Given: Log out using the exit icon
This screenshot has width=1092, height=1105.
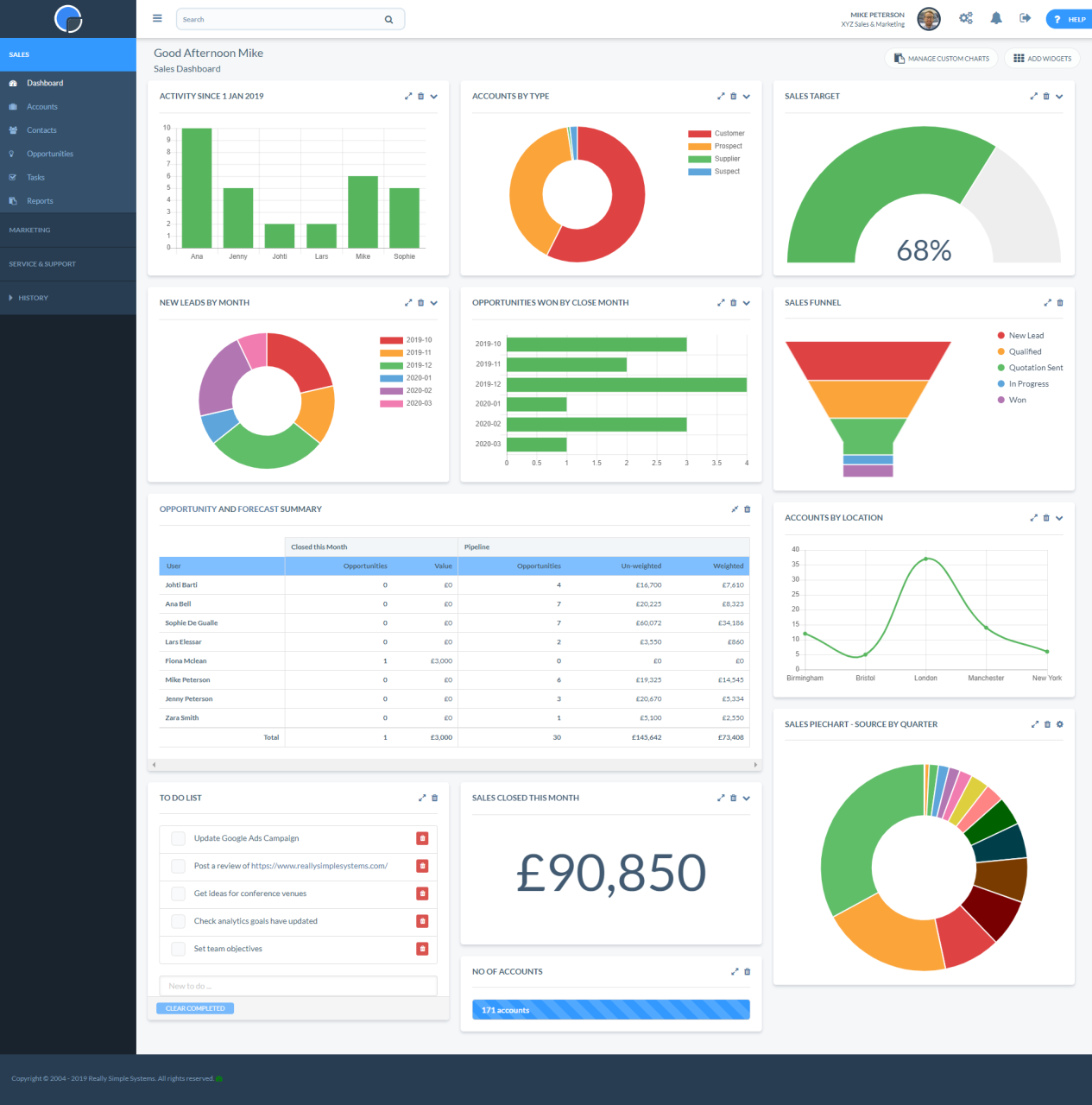Looking at the screenshot, I should 1025,17.
